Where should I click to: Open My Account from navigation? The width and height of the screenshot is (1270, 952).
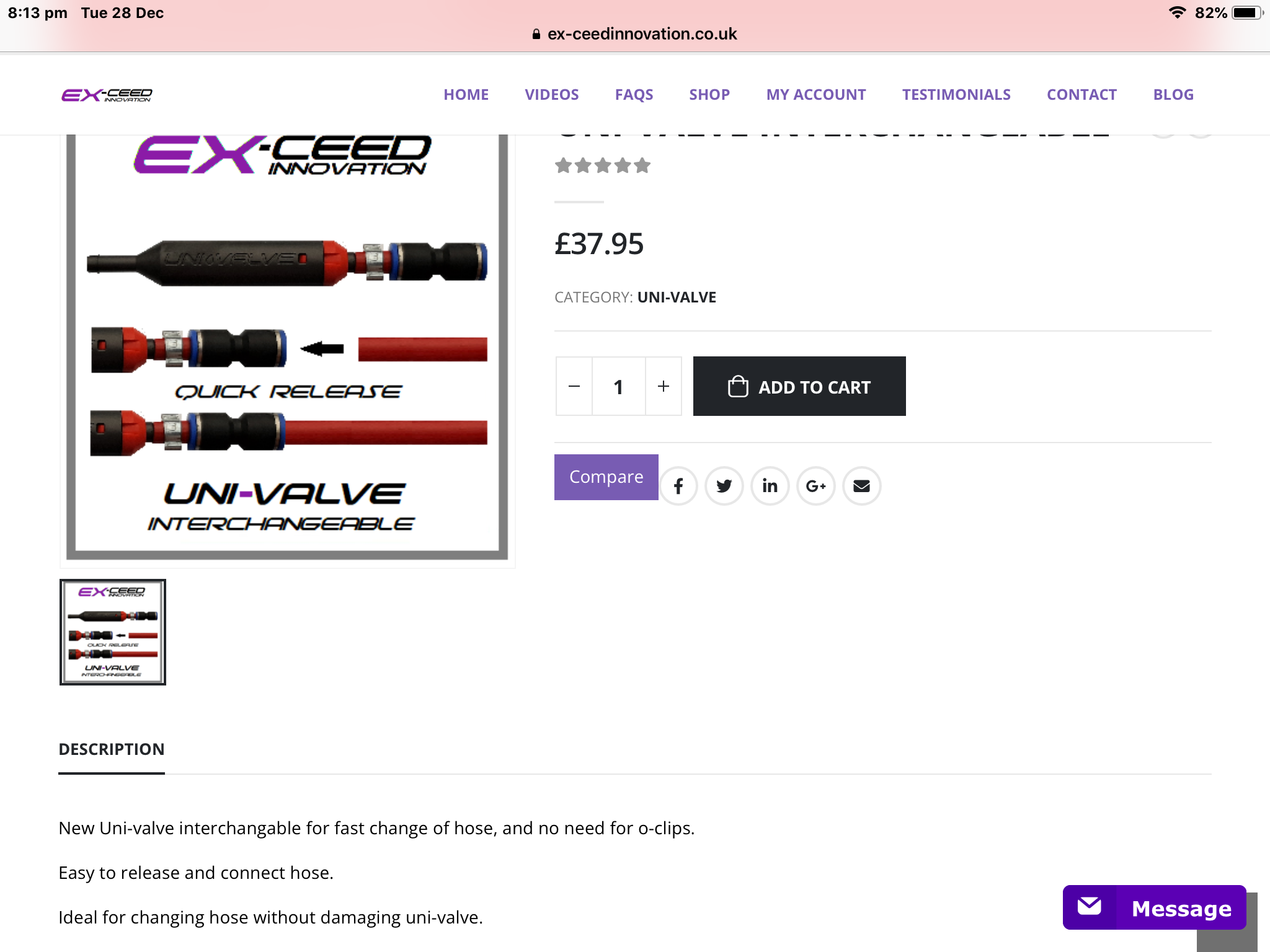pos(816,95)
